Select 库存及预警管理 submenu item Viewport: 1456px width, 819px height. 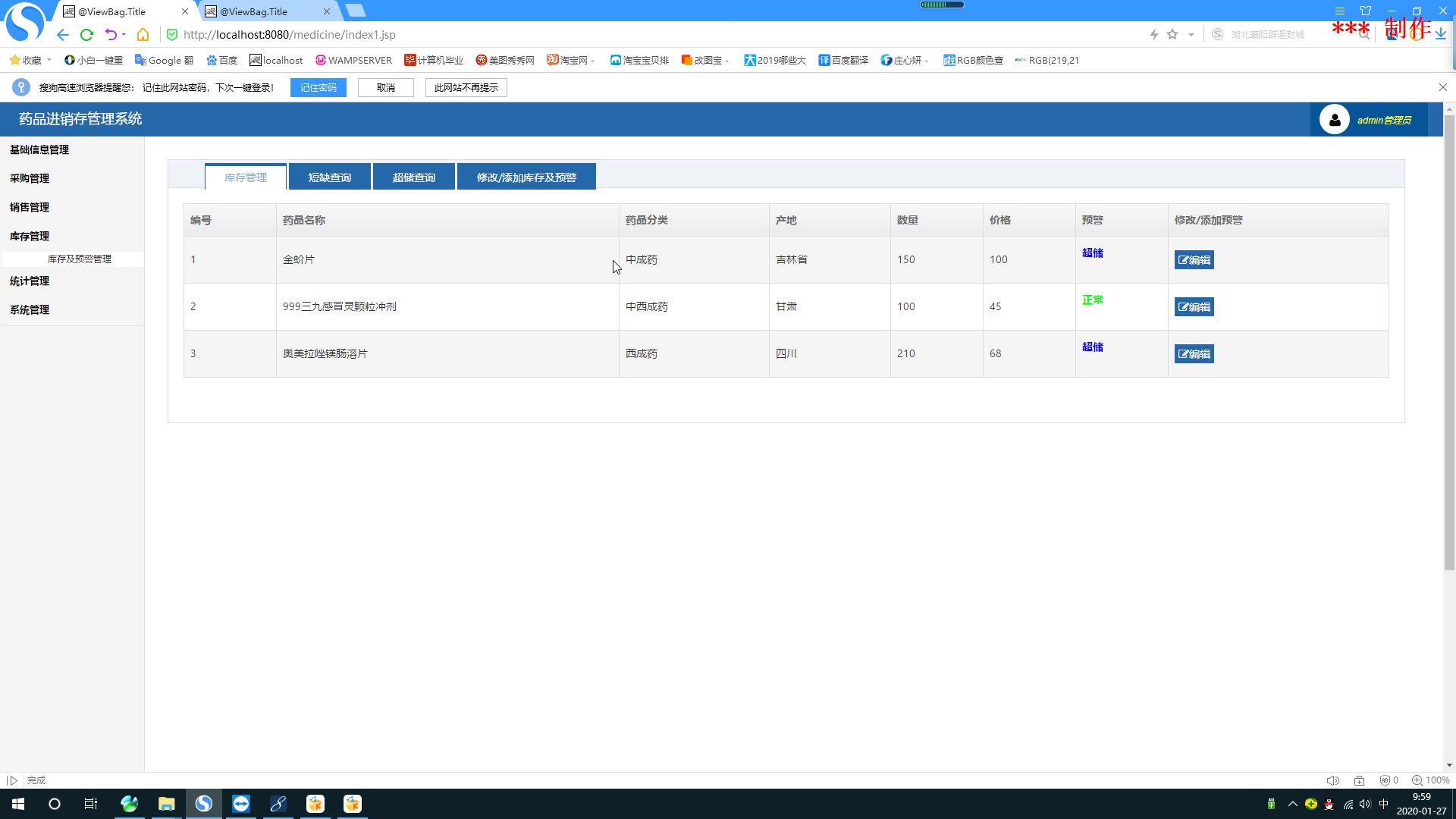(80, 259)
